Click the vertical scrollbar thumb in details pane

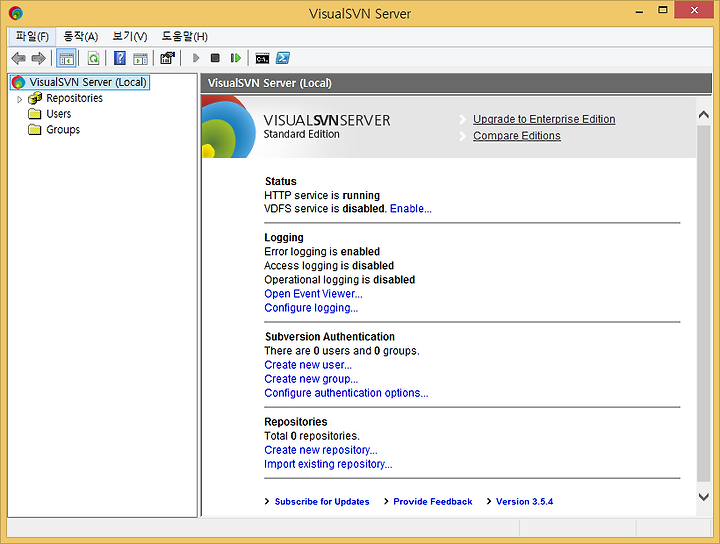click(703, 303)
